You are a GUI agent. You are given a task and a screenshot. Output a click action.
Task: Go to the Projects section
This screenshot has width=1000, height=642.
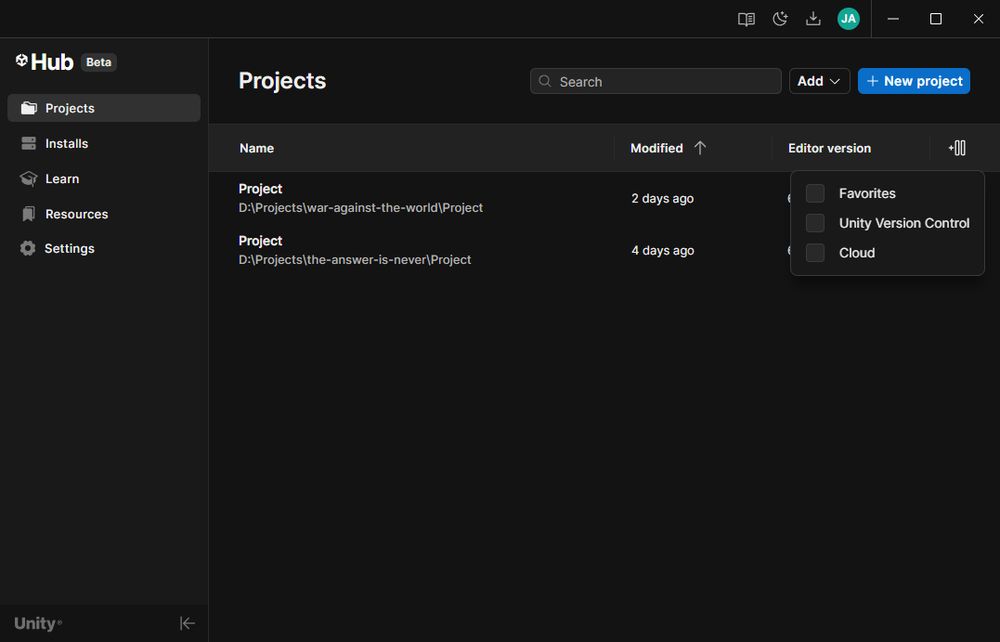coord(104,108)
